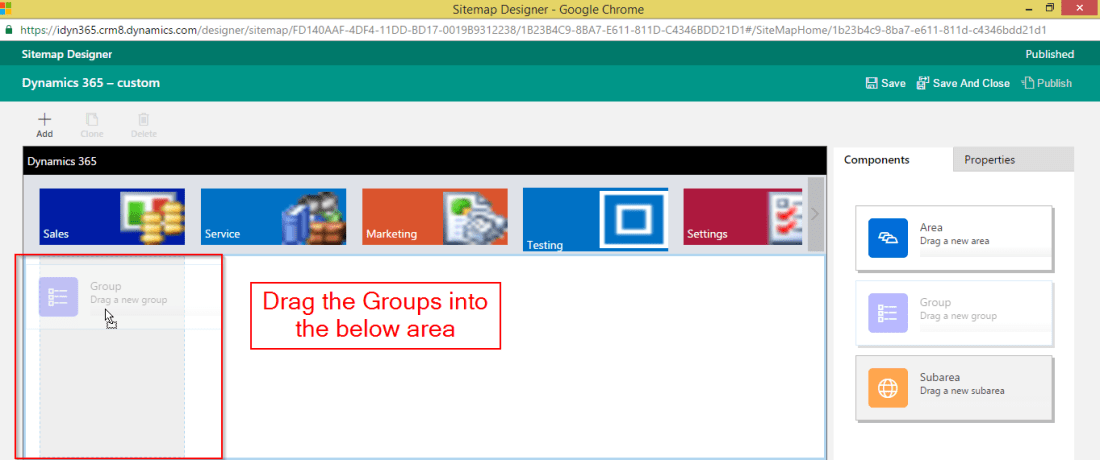Expand area list with right chevron arrow

(x=815, y=214)
